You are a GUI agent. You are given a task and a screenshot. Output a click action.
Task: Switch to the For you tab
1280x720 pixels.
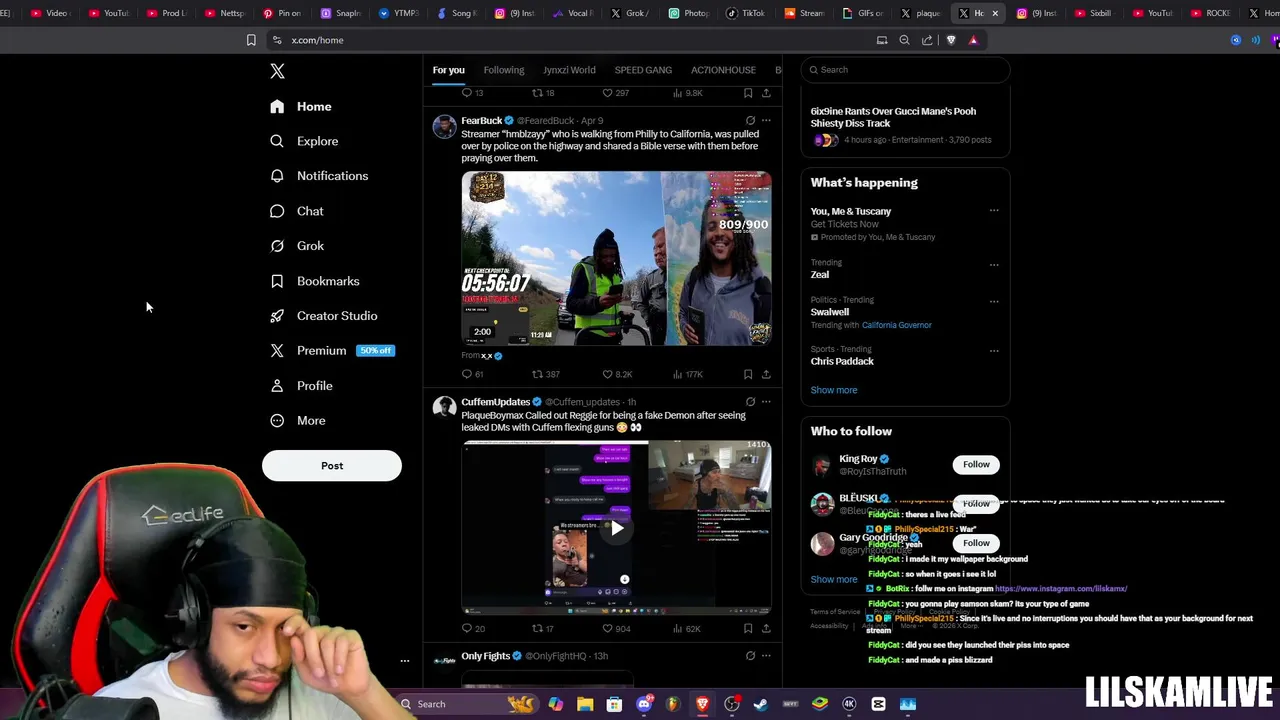tap(449, 70)
